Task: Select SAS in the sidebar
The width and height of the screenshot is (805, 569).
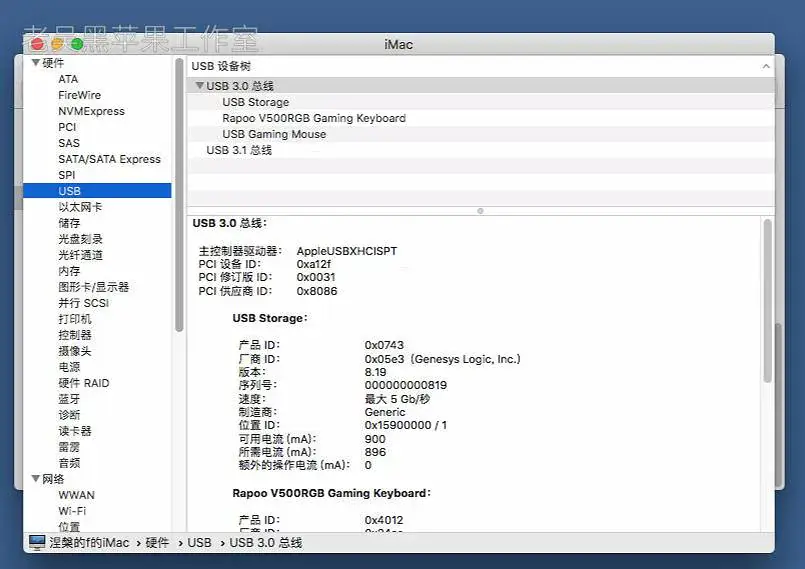Action: 69,143
